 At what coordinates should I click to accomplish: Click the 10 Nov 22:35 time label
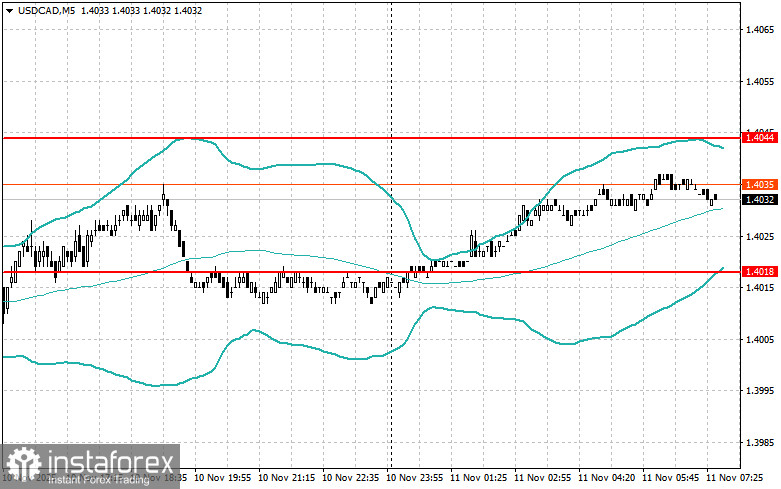[x=350, y=478]
